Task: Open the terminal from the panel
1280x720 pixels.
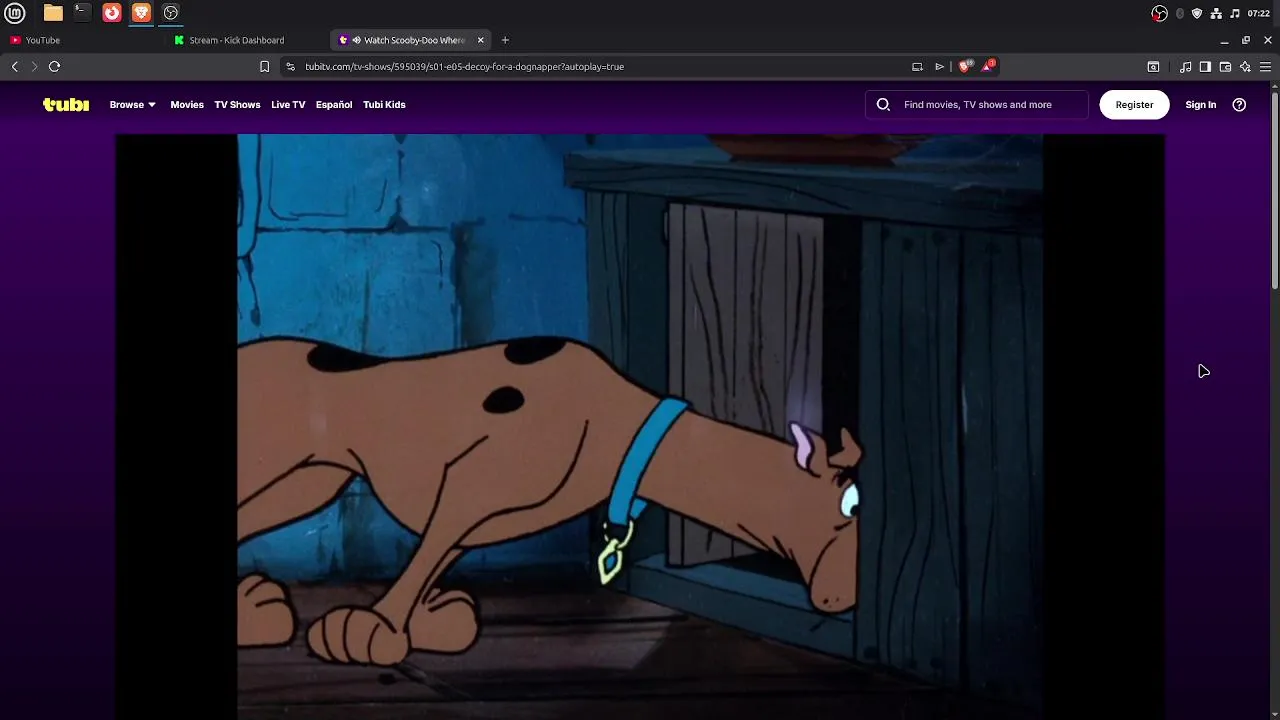Action: pyautogui.click(x=82, y=13)
